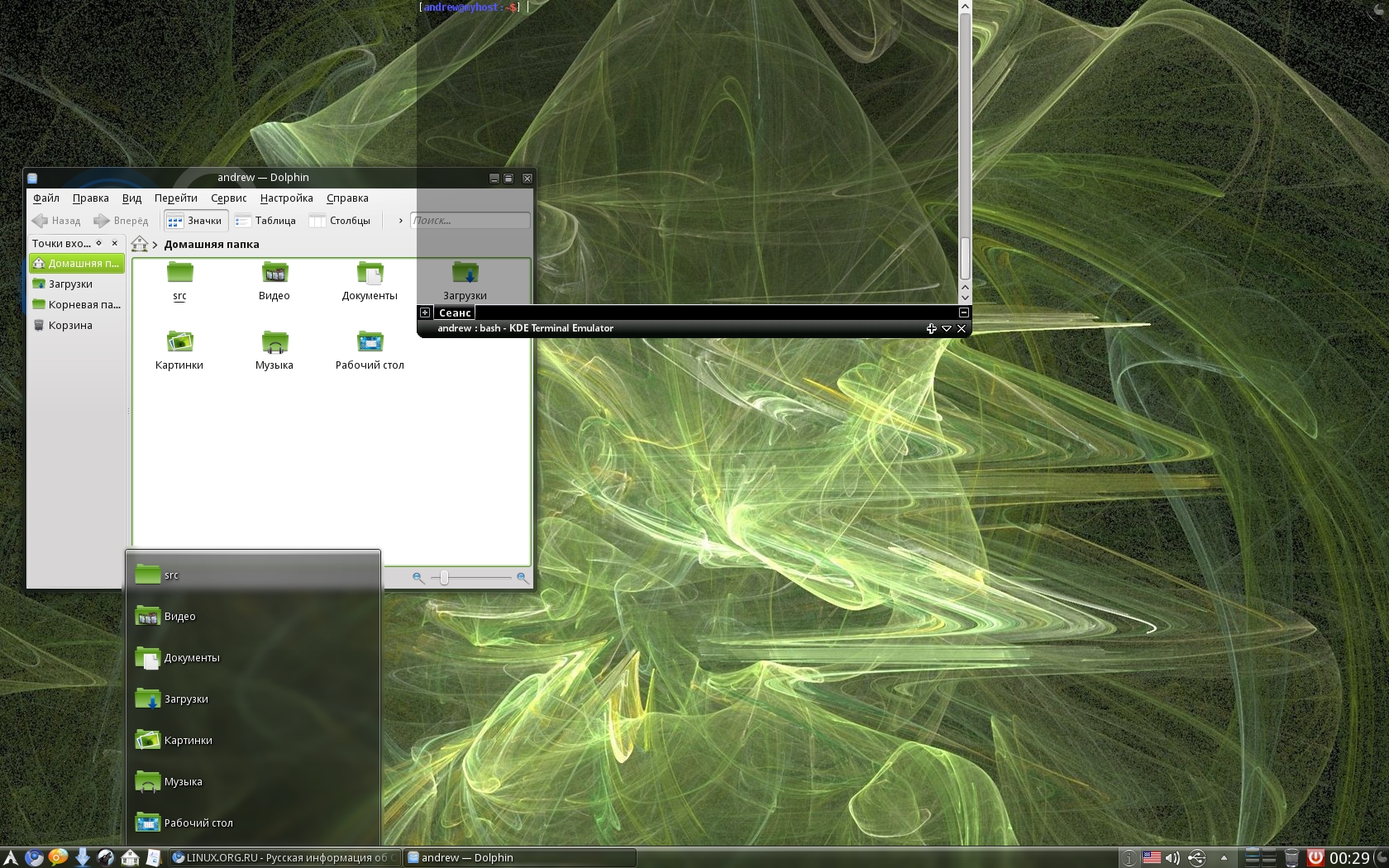
Task: Open the USB device notifier tray icon
Action: (x=1196, y=857)
